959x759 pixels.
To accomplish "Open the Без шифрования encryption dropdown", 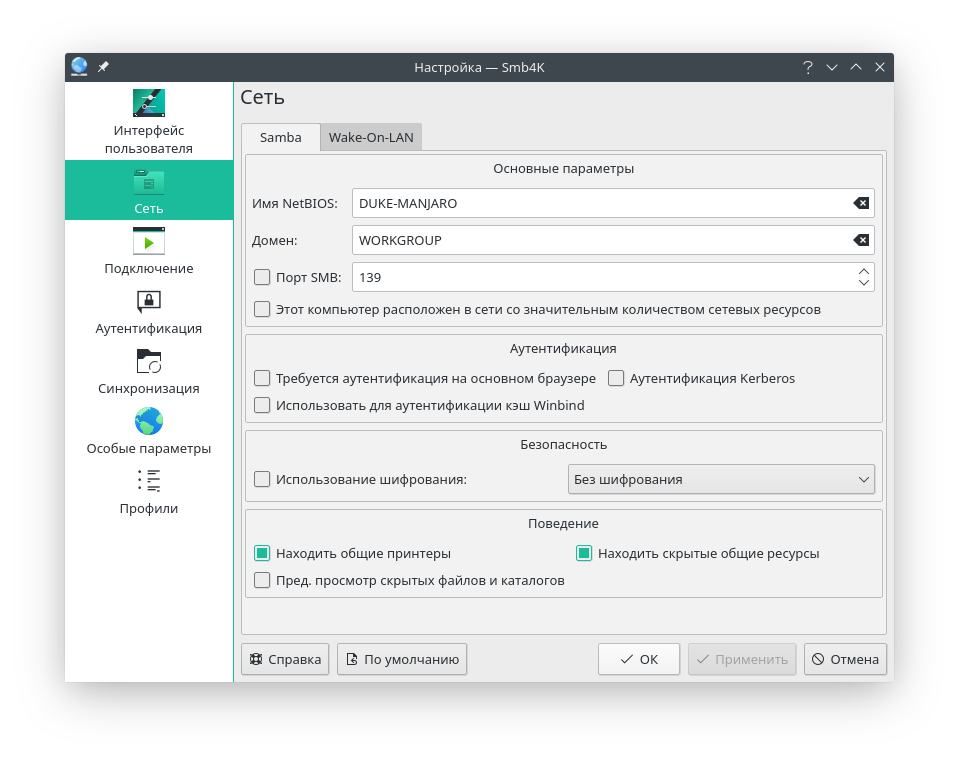I will click(721, 479).
